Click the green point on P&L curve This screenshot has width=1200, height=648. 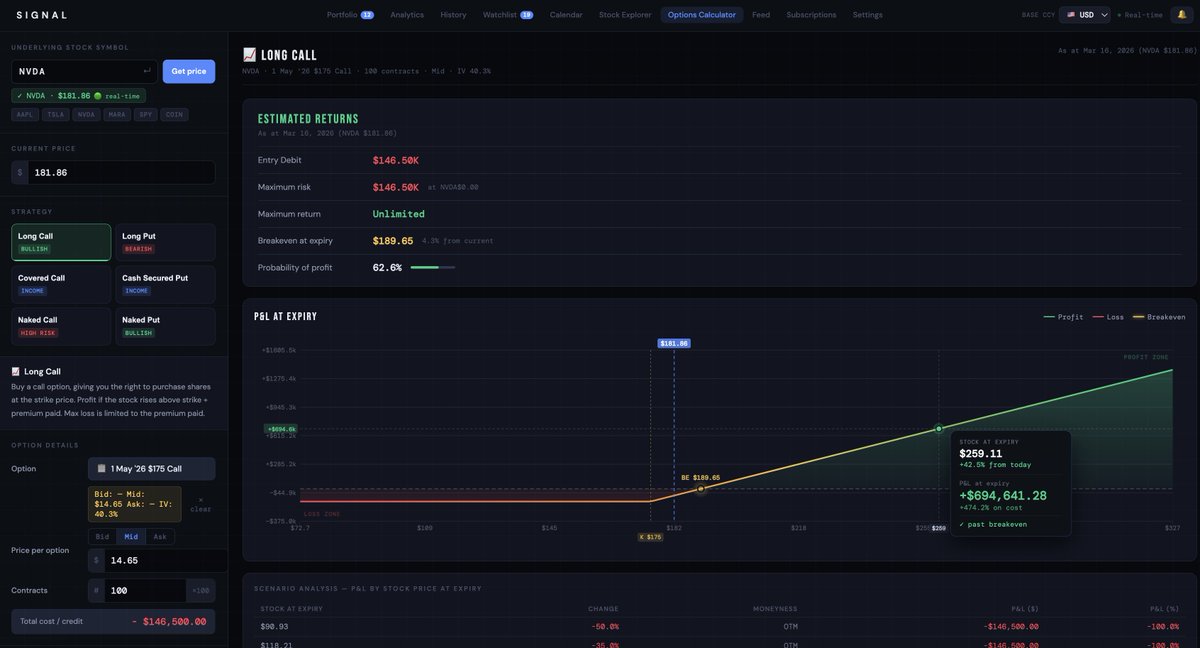click(x=939, y=429)
